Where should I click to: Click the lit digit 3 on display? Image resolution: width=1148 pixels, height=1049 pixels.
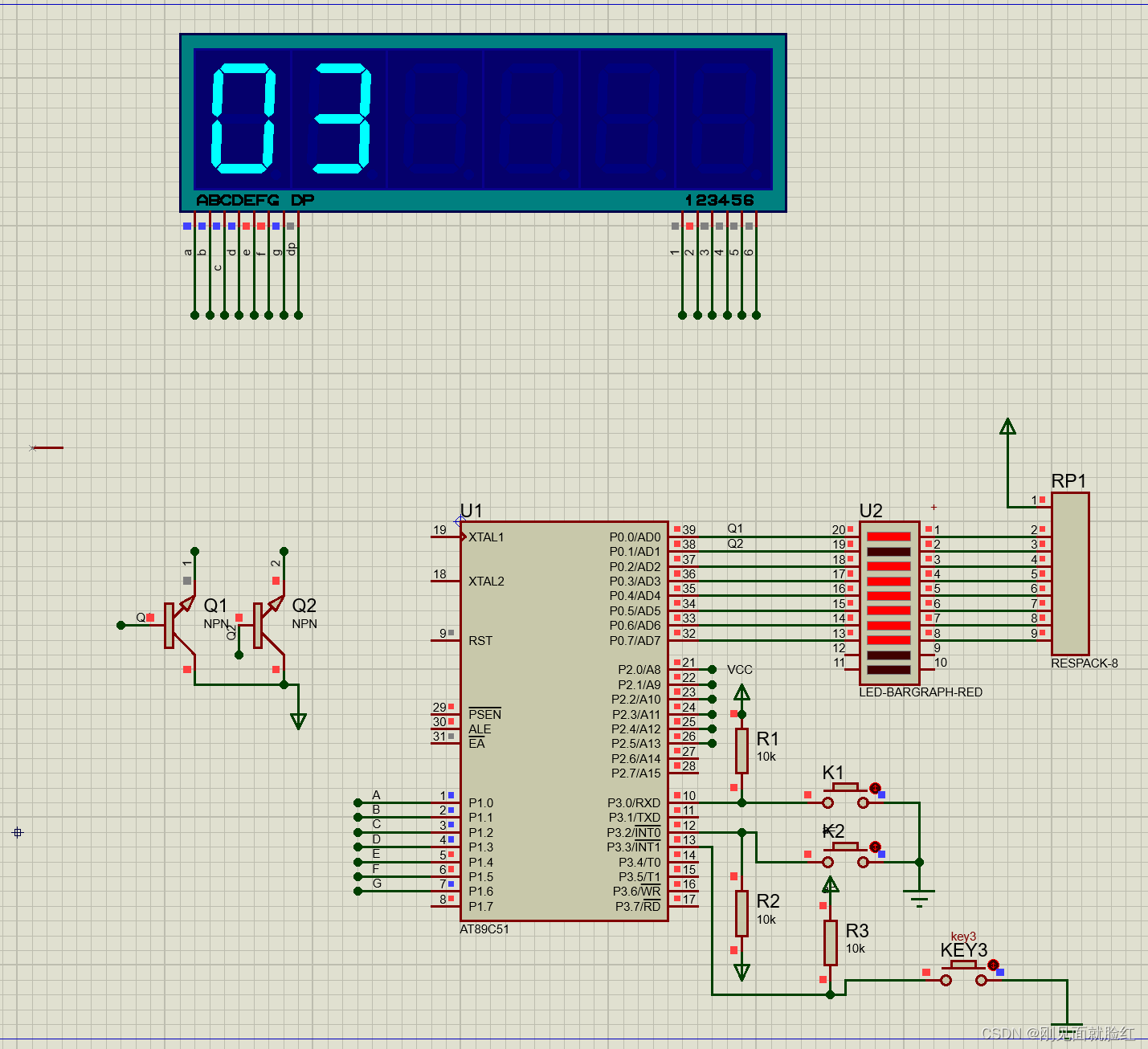point(341,119)
